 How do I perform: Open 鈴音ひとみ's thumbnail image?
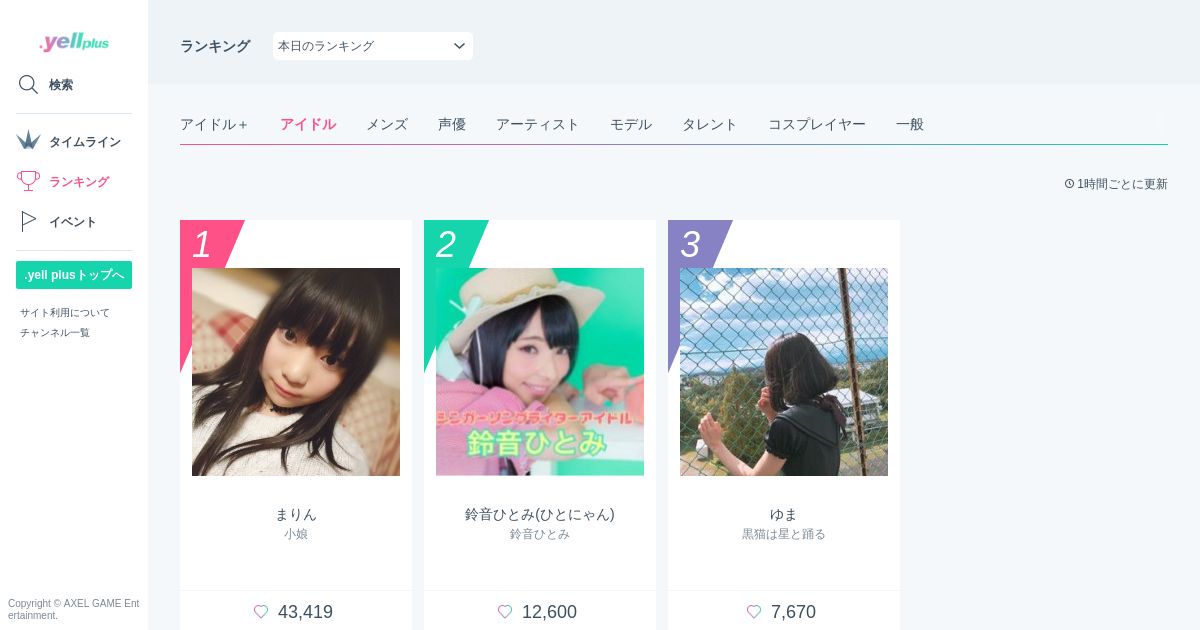(x=540, y=372)
